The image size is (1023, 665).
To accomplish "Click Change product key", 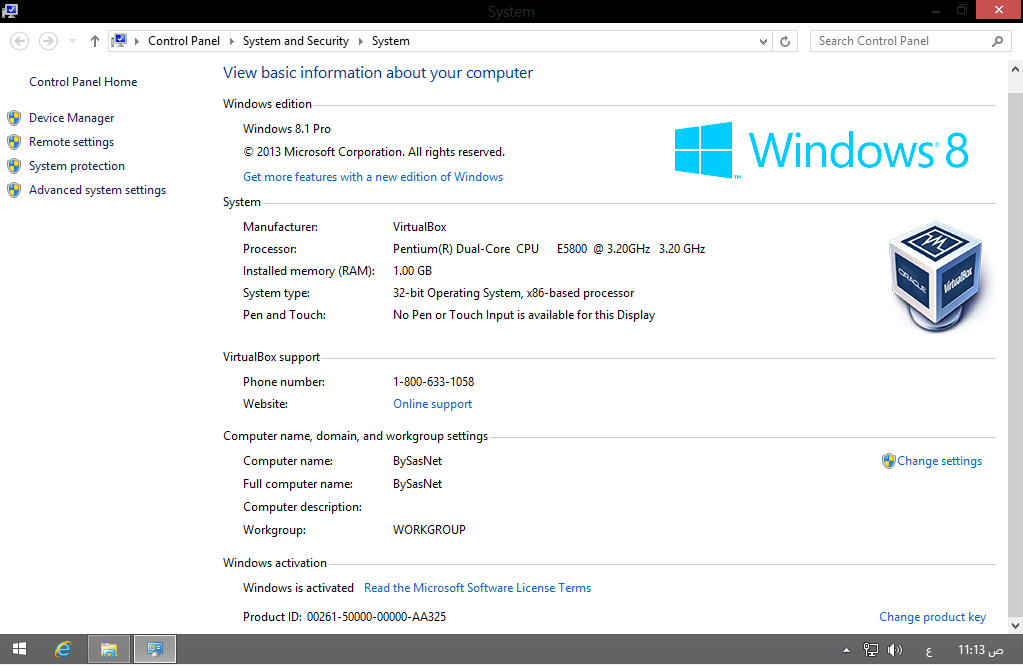I will pos(932,617).
